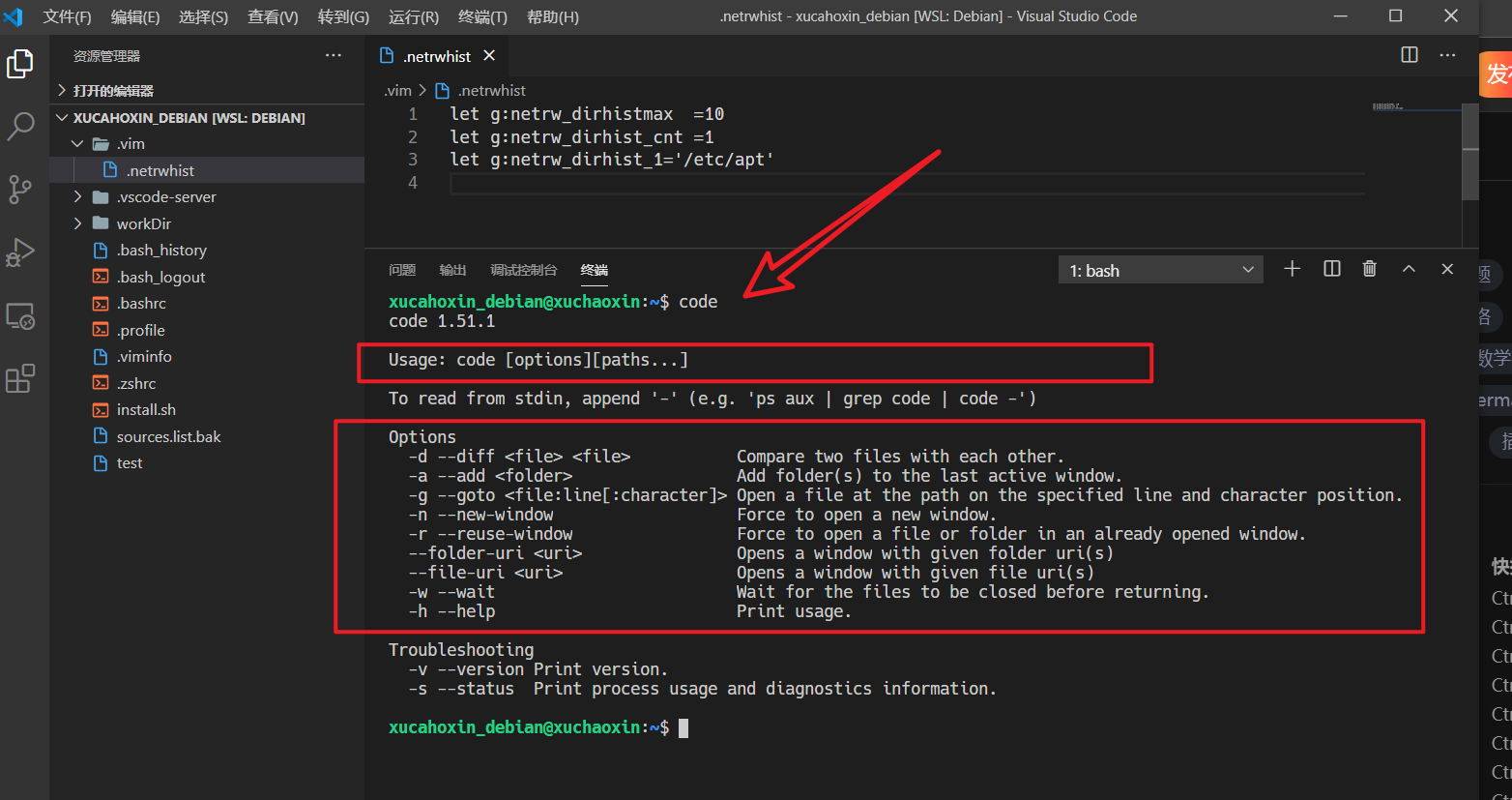
Task: Open the 转到(G) menu
Action: point(343,16)
